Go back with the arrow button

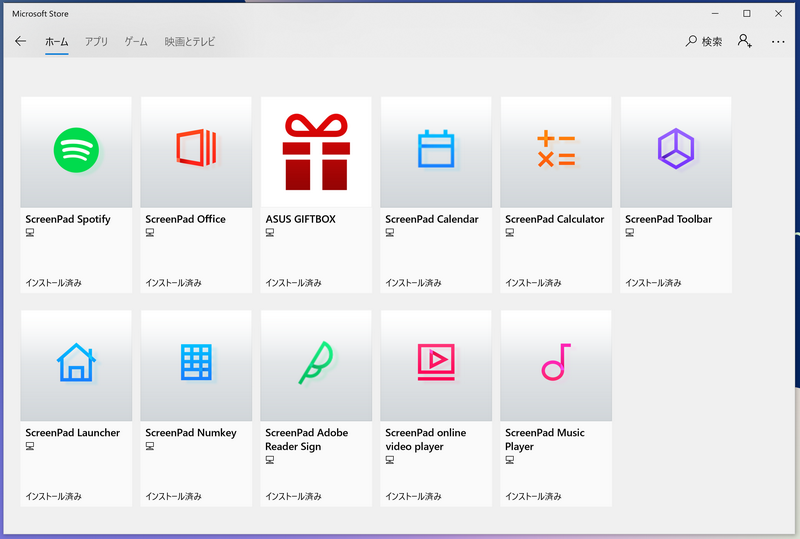pos(20,41)
